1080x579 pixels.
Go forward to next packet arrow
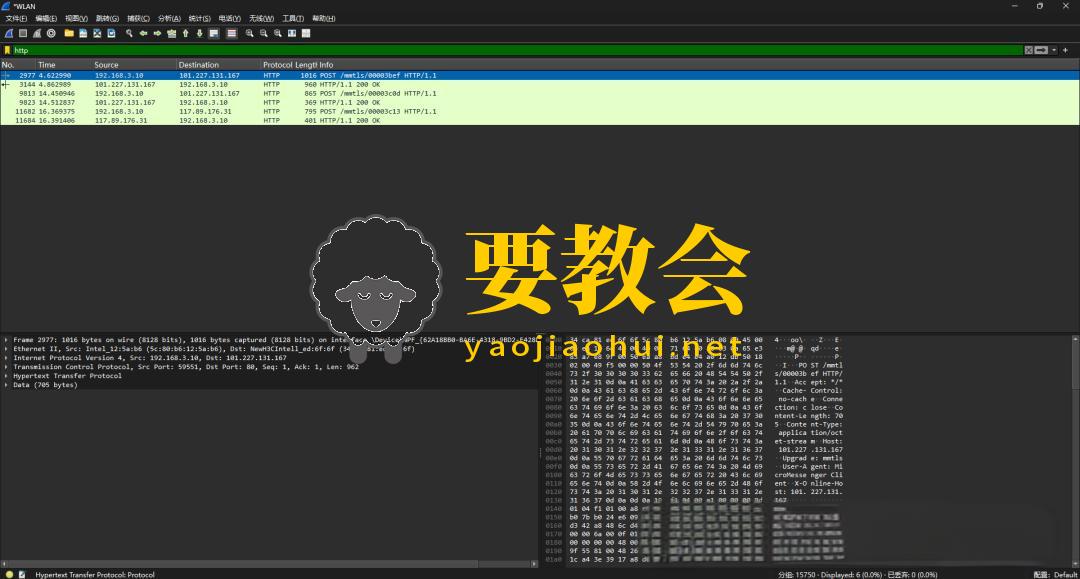(157, 33)
